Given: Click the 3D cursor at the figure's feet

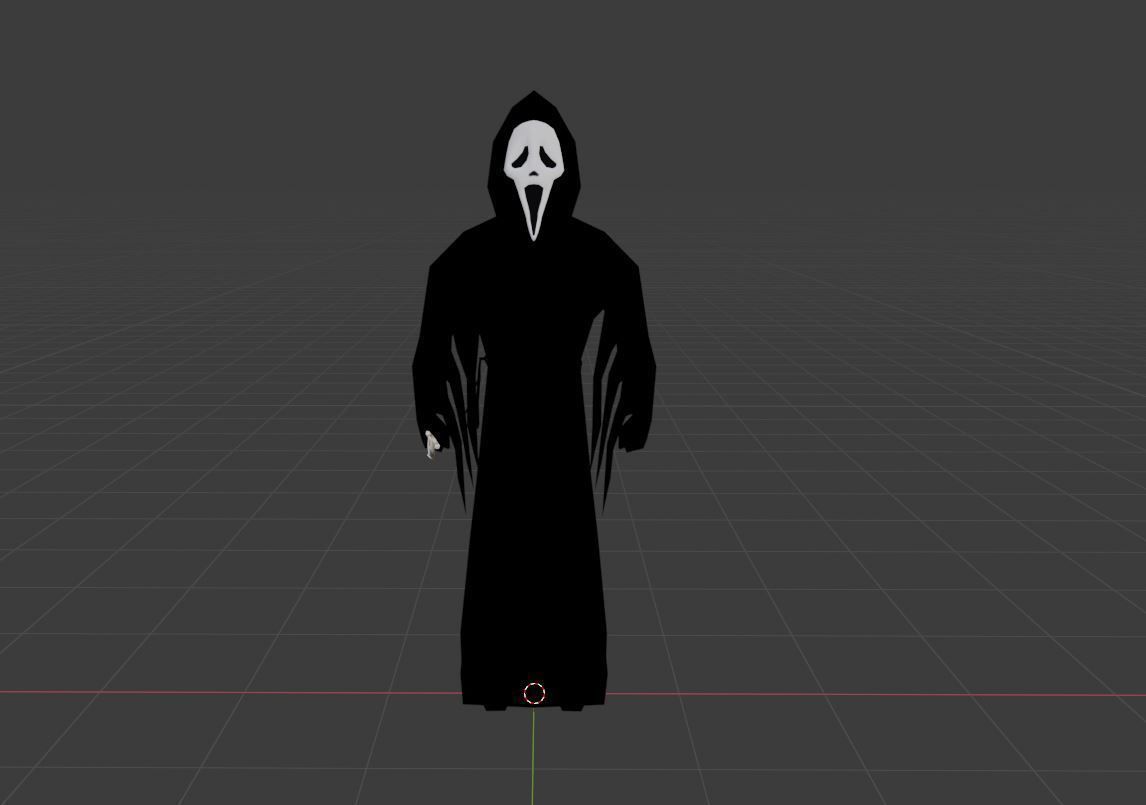Looking at the screenshot, I should (534, 693).
